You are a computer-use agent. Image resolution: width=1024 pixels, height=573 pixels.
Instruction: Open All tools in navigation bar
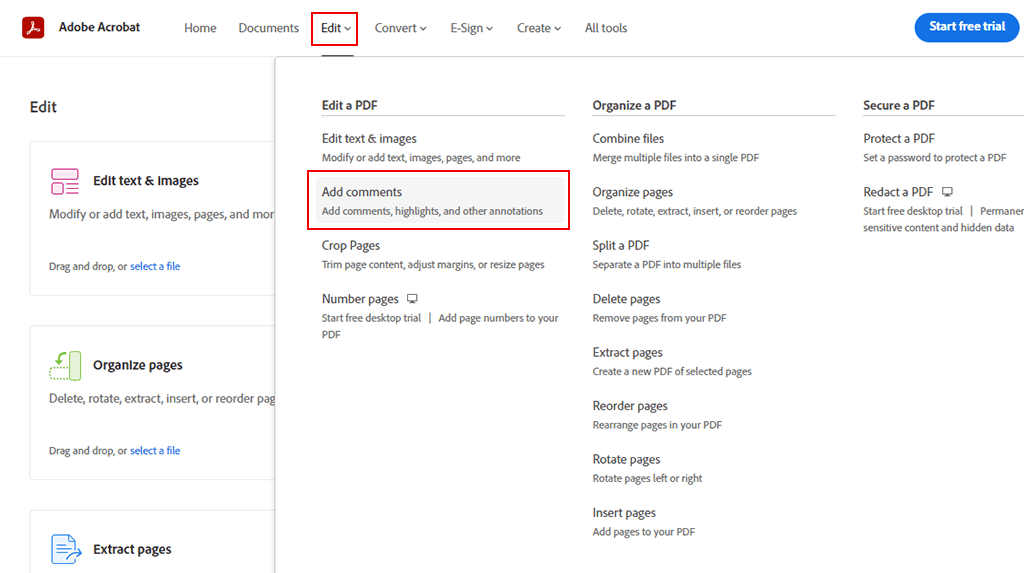(x=606, y=28)
